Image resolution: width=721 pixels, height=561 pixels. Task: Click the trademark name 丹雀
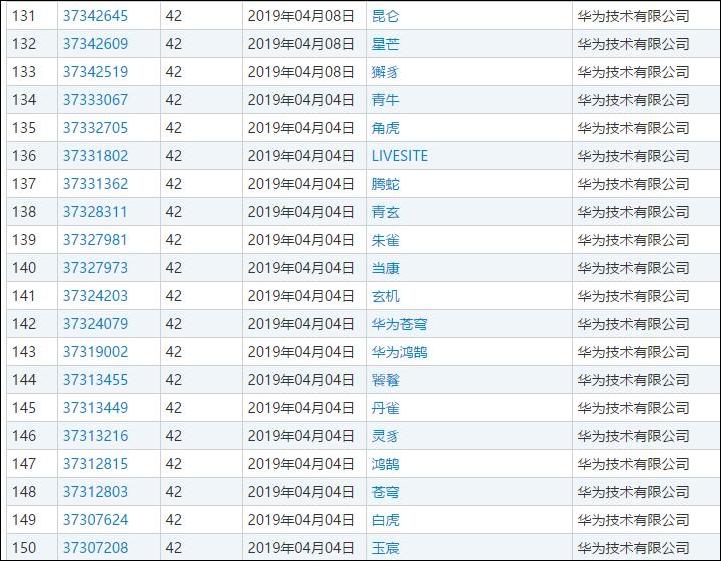[385, 408]
